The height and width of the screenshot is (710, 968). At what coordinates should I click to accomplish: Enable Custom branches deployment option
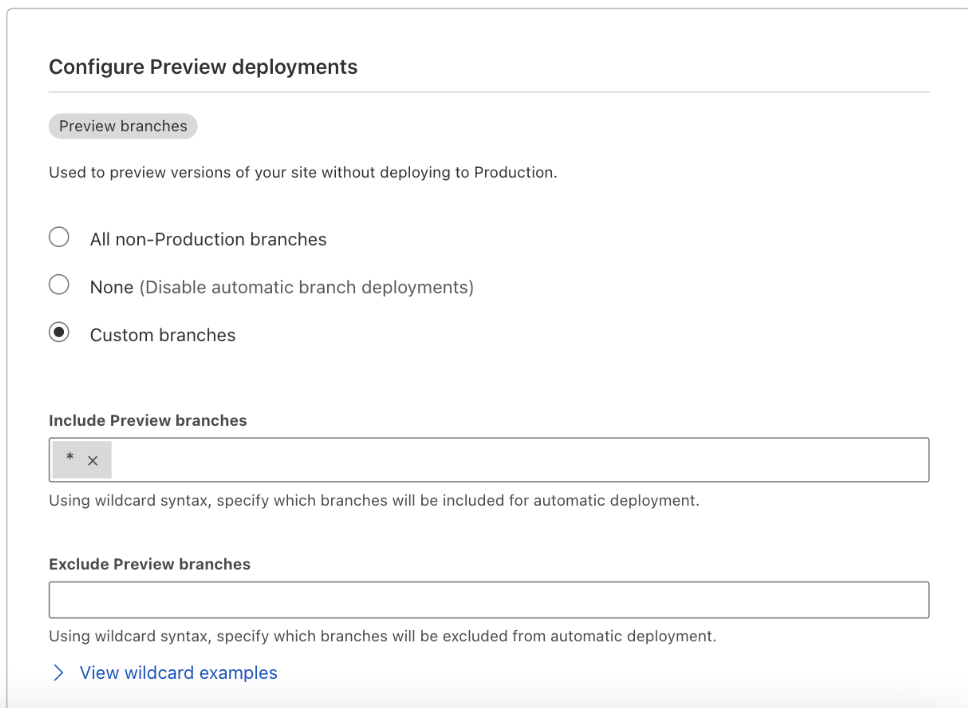click(59, 332)
